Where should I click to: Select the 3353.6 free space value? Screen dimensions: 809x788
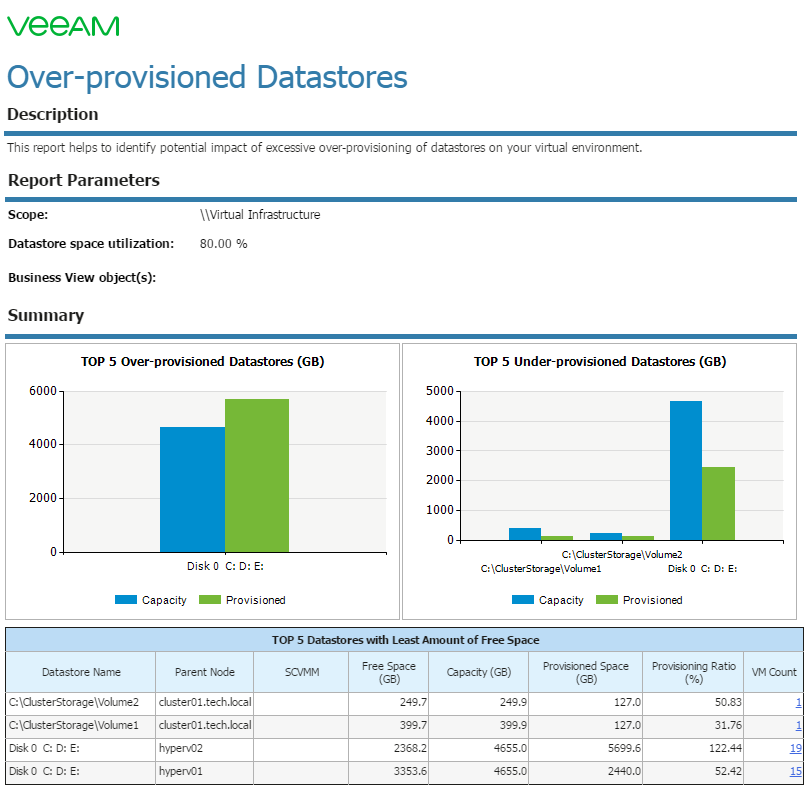pos(411,771)
